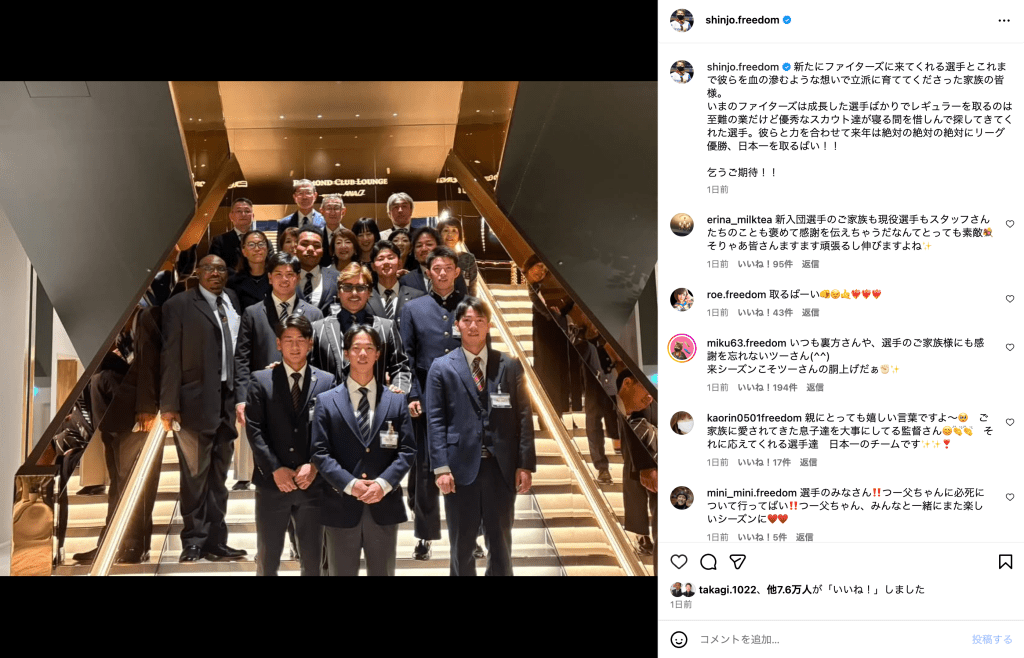The height and width of the screenshot is (658, 1024).
Task: Open shinjo.freedom profile picture in header
Action: (682, 20)
